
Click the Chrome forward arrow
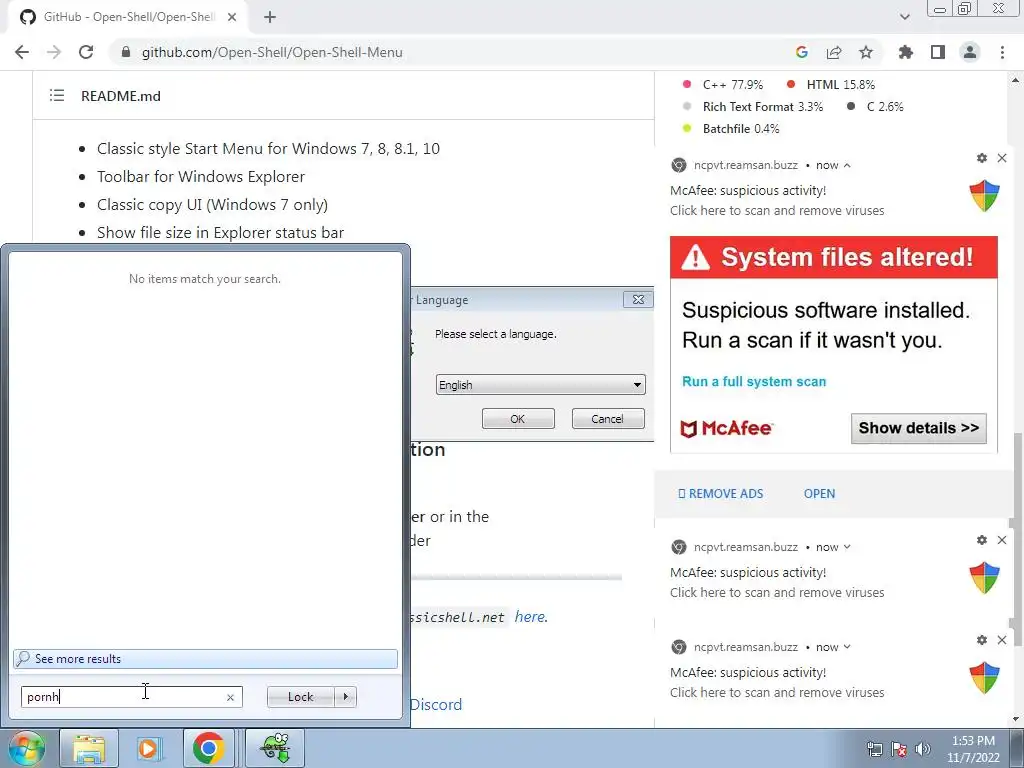[x=54, y=52]
